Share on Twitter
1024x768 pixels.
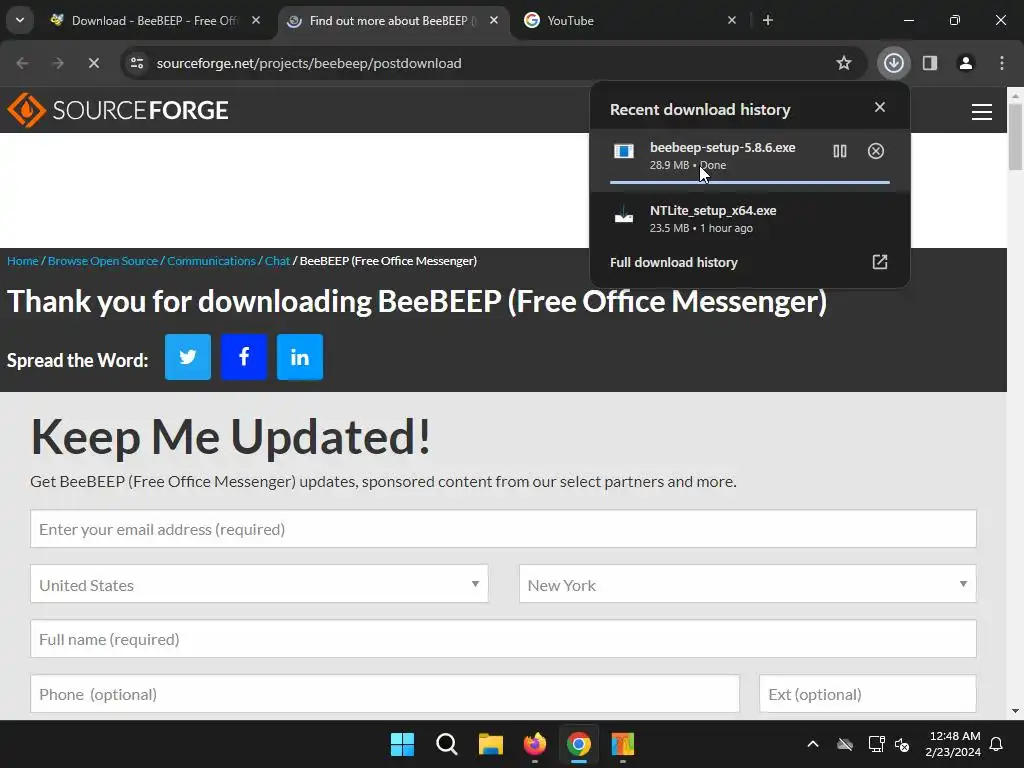[x=188, y=357]
